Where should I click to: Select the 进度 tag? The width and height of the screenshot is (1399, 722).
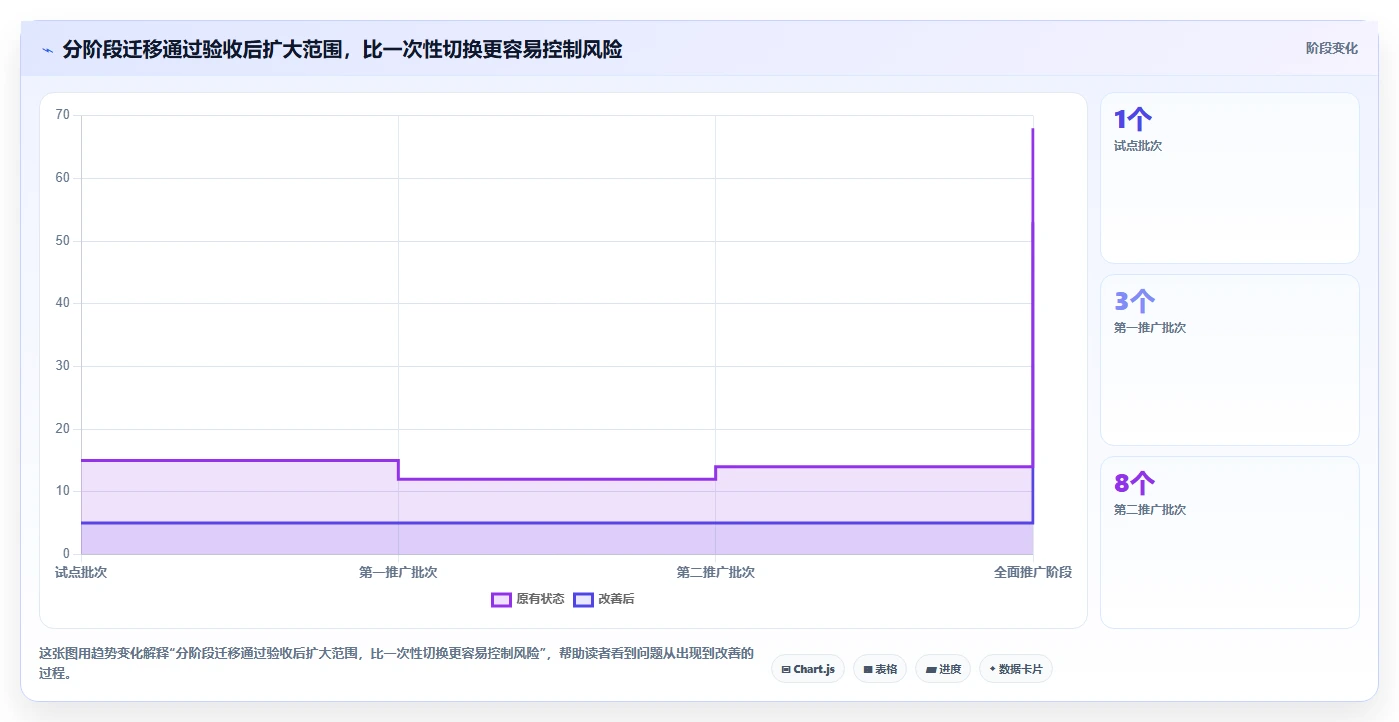(x=943, y=669)
